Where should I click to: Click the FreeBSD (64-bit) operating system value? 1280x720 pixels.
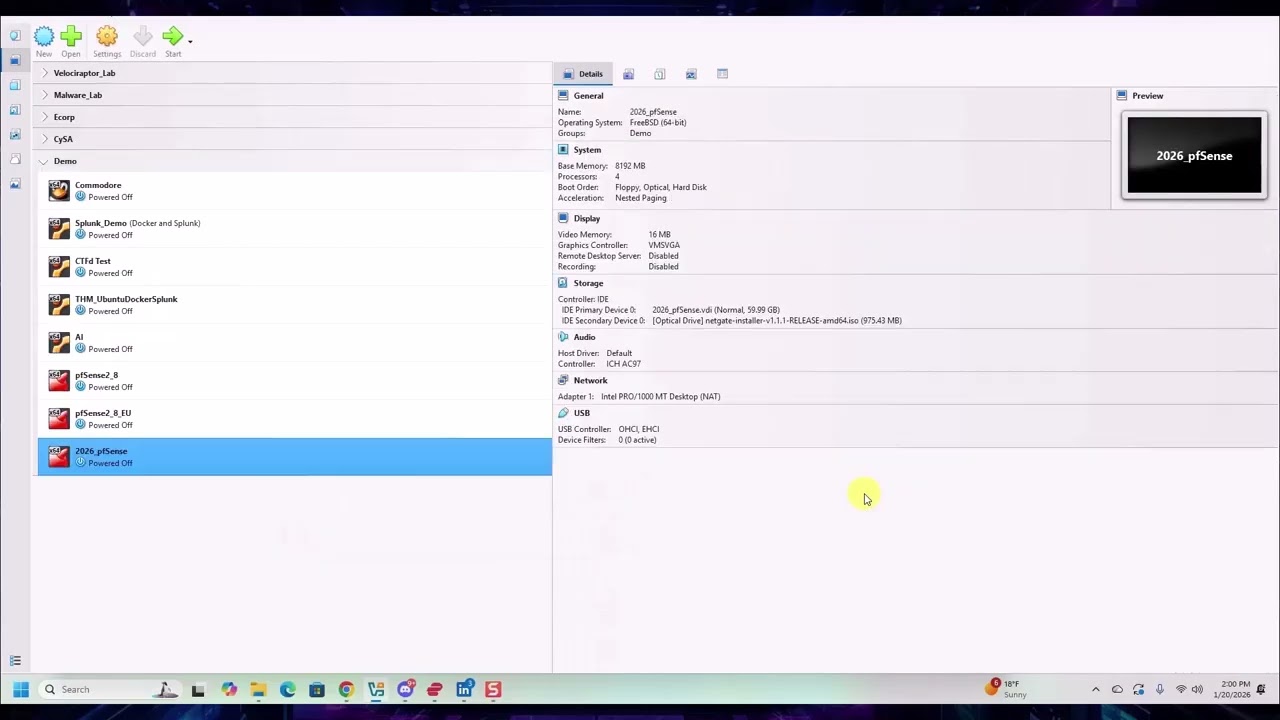[658, 123]
